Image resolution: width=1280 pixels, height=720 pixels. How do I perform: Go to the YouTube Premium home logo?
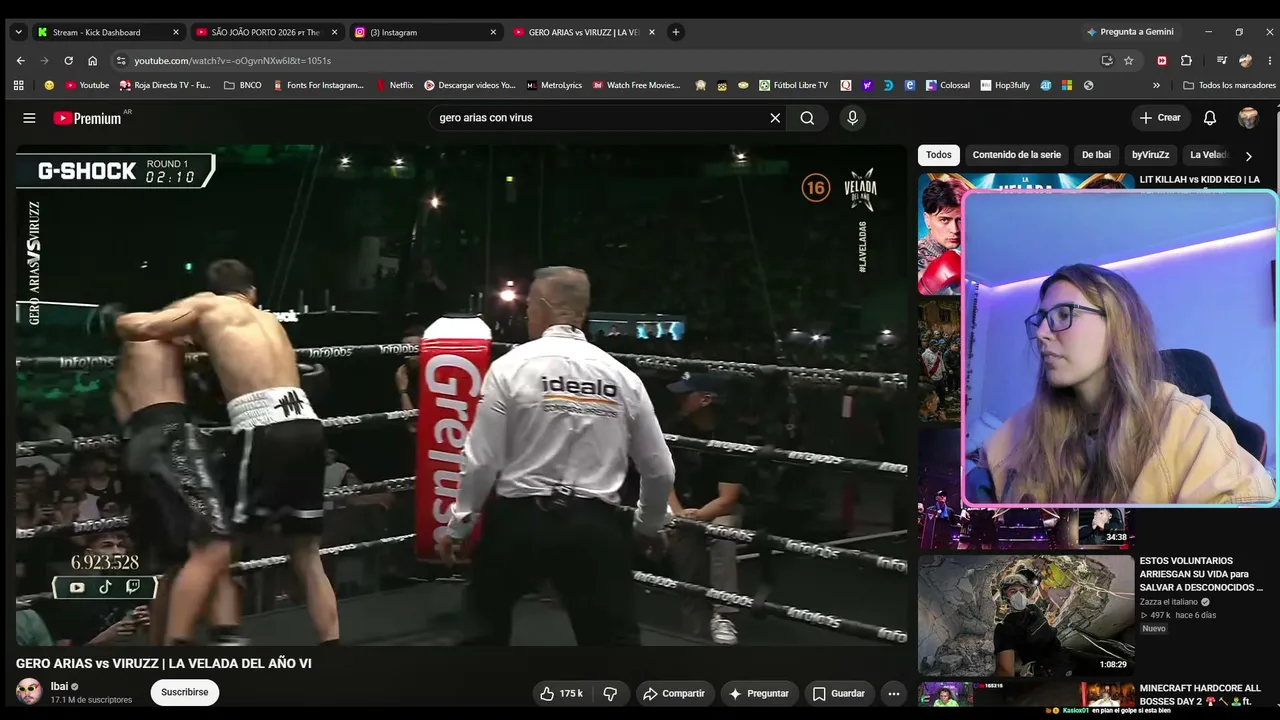click(x=88, y=118)
